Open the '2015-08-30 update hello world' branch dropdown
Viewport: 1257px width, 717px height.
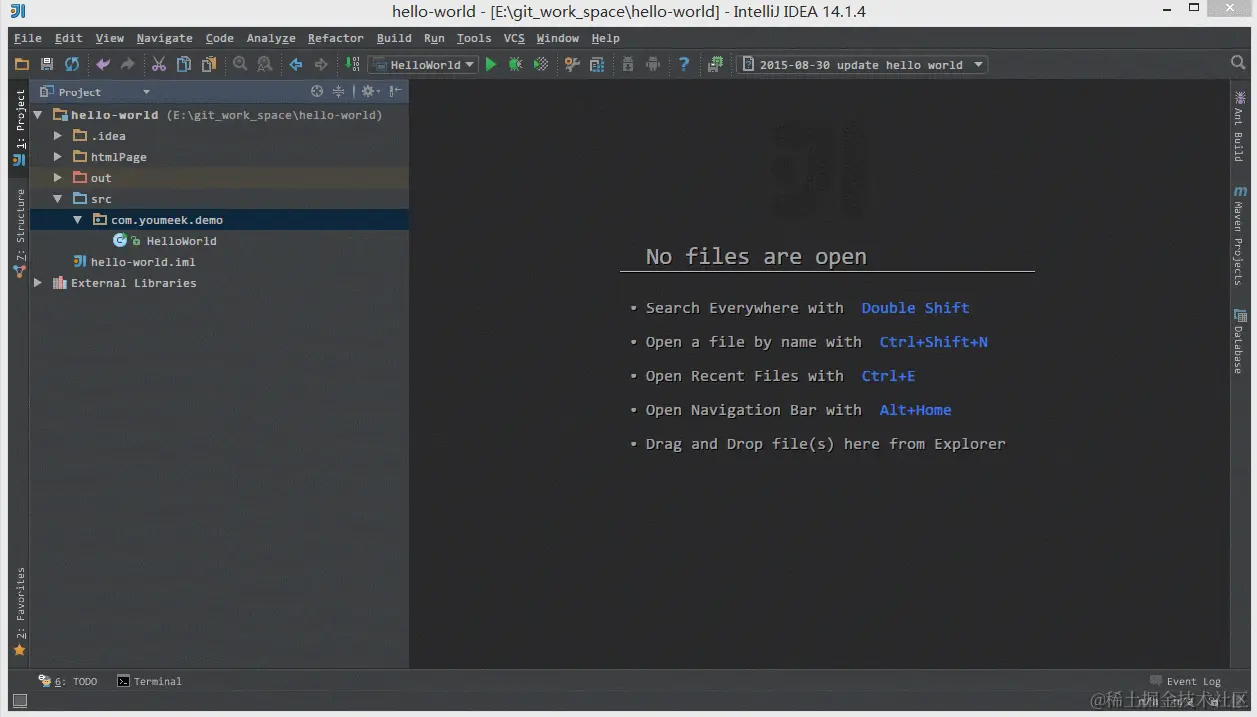862,64
